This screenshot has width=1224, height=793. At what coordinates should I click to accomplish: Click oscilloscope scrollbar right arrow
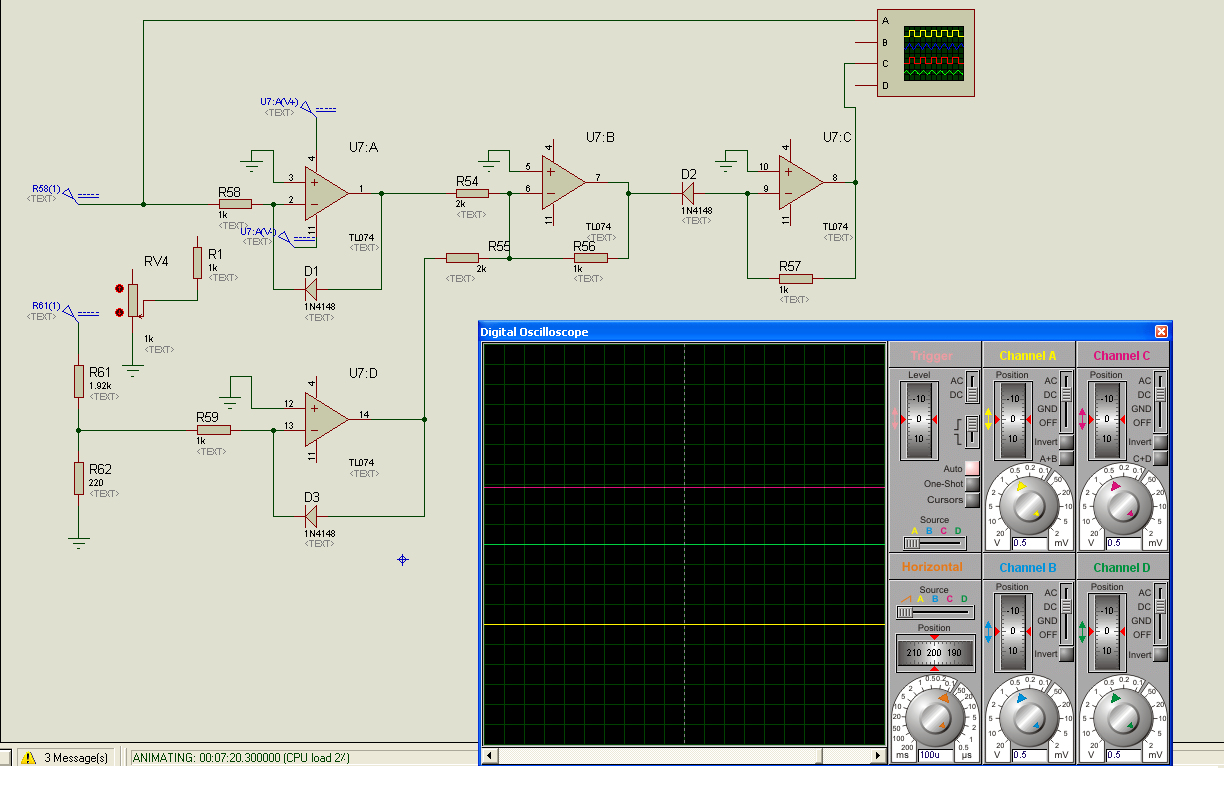pyautogui.click(x=879, y=756)
